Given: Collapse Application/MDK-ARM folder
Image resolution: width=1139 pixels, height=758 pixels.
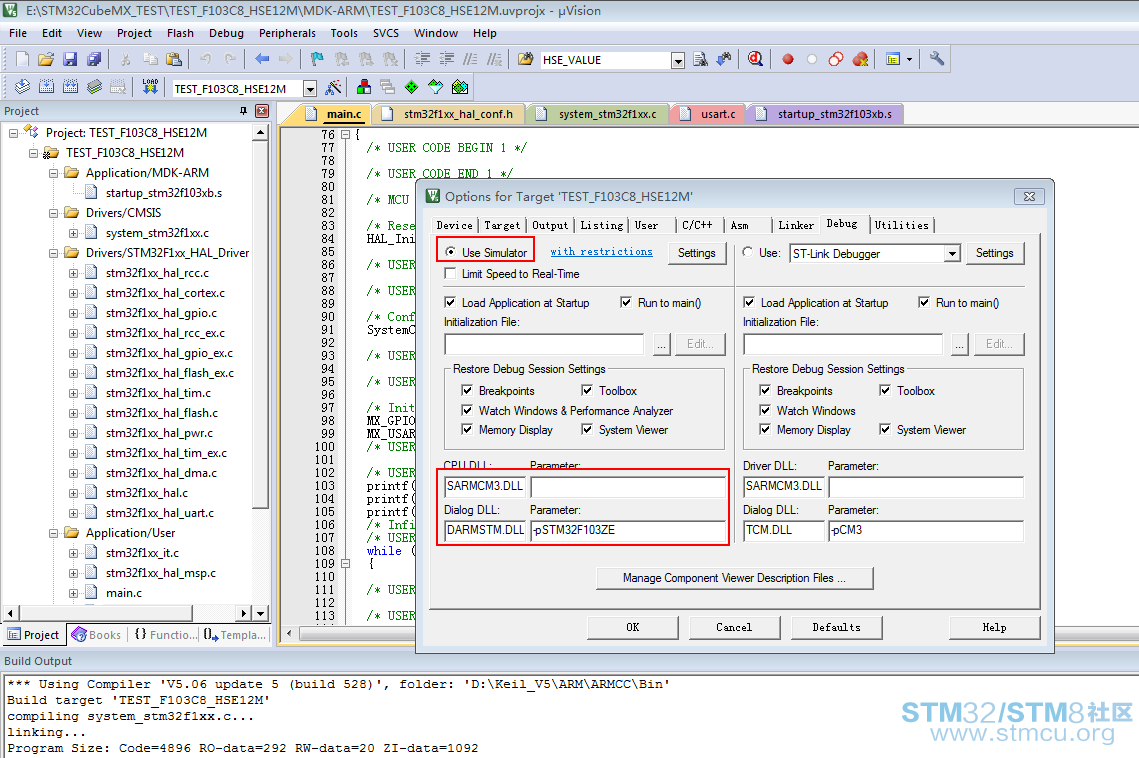Looking at the screenshot, I should 53,173.
